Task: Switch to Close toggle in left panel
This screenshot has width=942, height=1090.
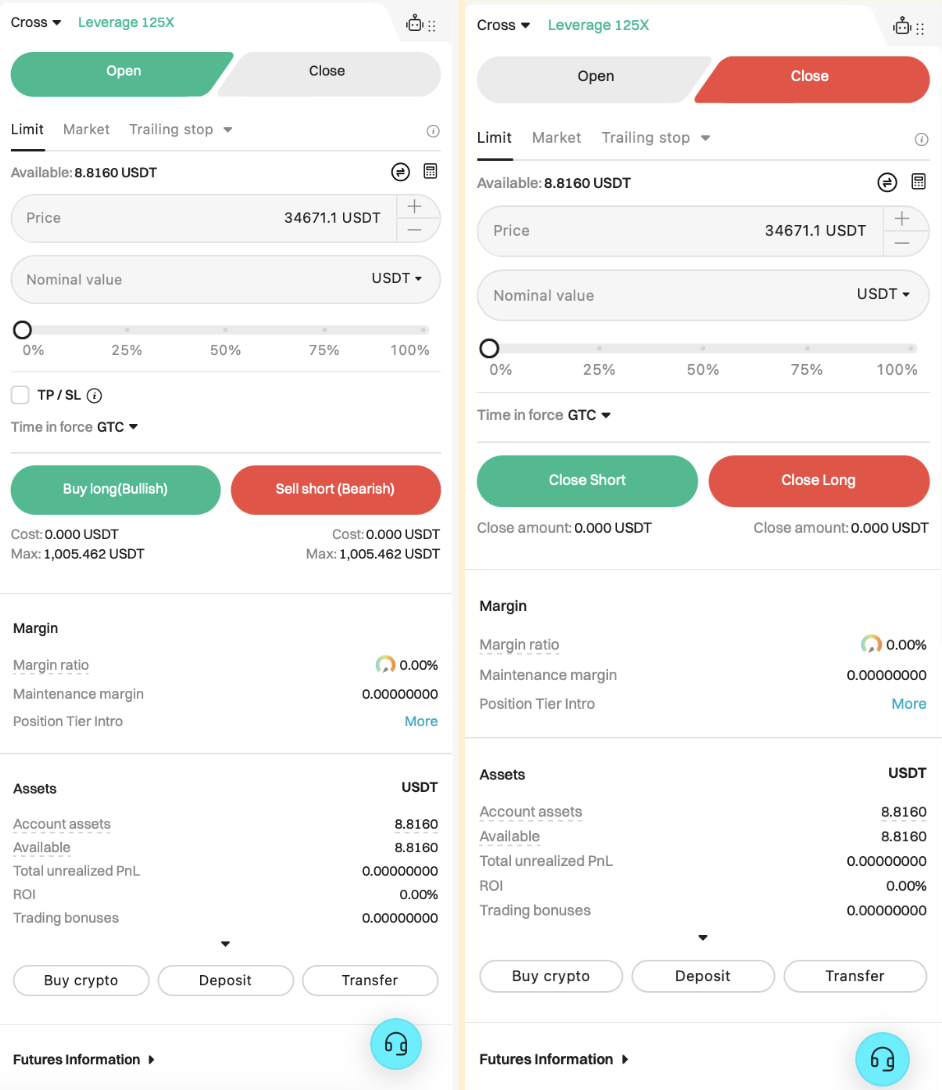Action: 327,71
